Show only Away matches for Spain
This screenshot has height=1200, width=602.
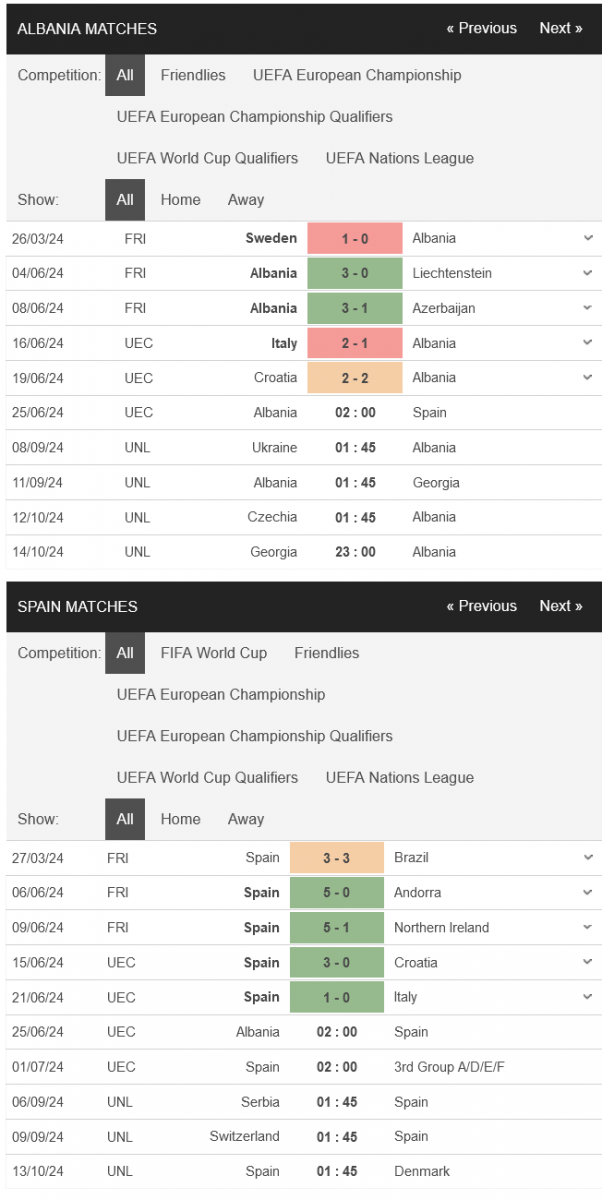click(x=246, y=819)
